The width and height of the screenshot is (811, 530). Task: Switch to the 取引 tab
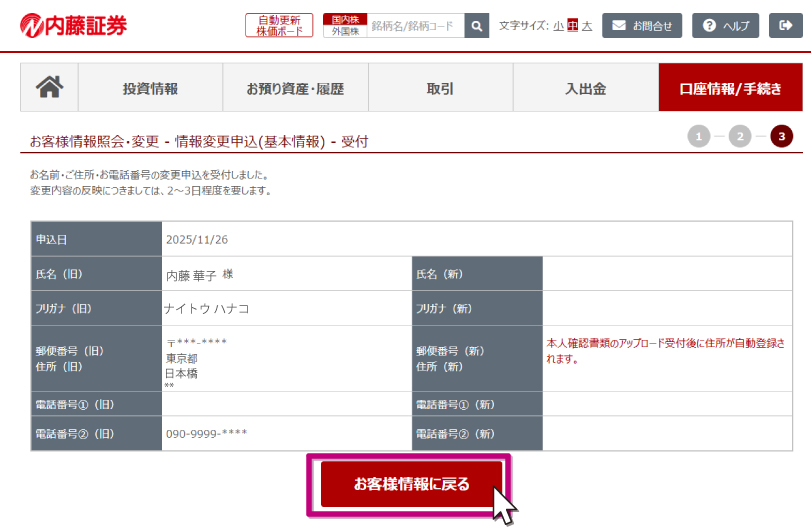[440, 88]
